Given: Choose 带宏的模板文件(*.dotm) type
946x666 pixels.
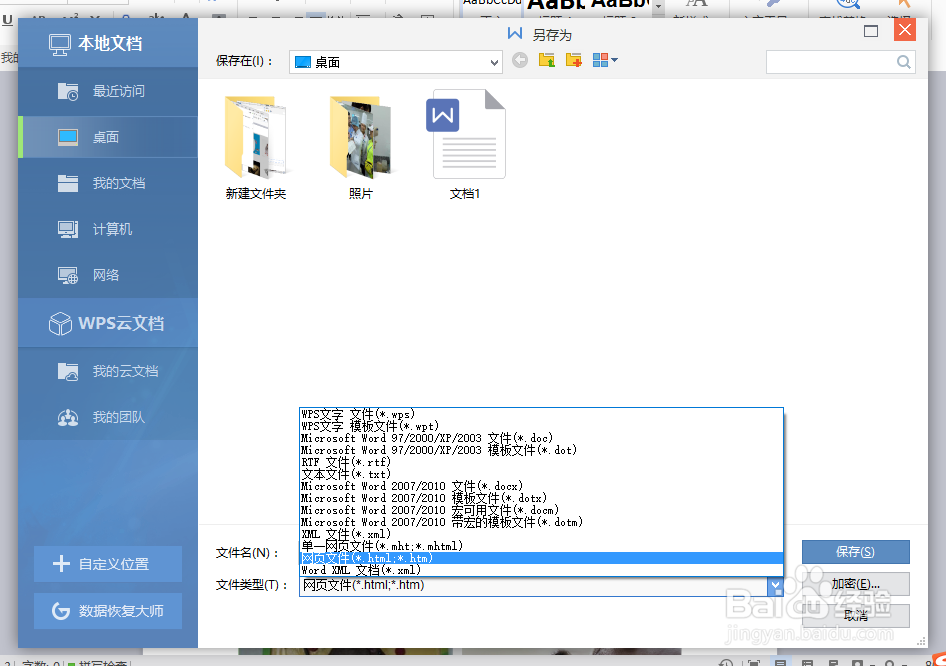Looking at the screenshot, I should click(541, 522).
